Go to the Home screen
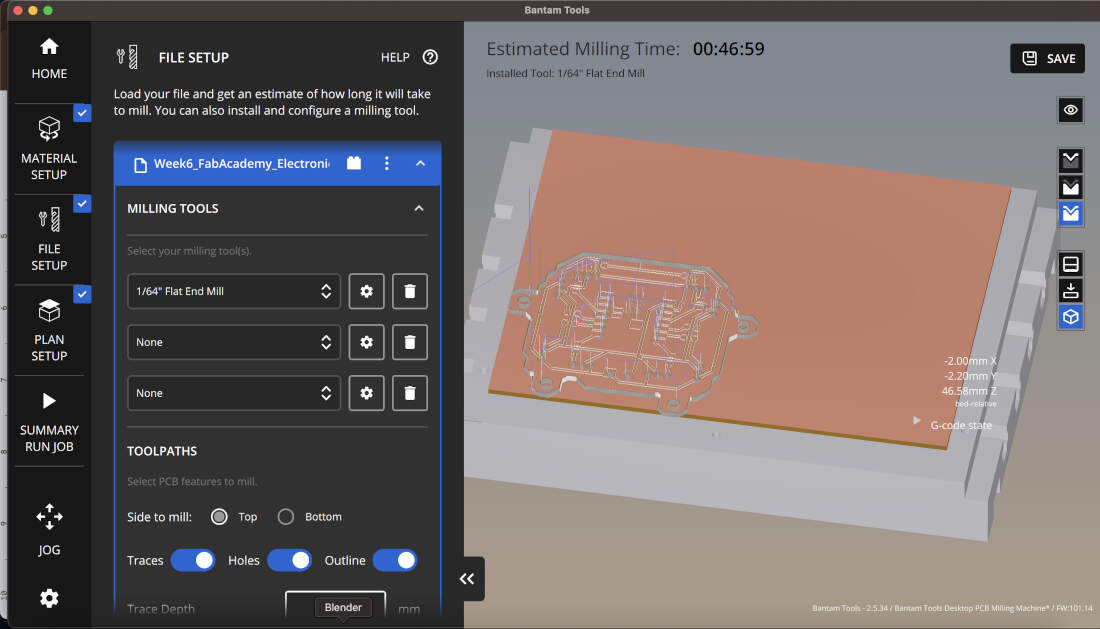Image resolution: width=1100 pixels, height=629 pixels. point(49,59)
